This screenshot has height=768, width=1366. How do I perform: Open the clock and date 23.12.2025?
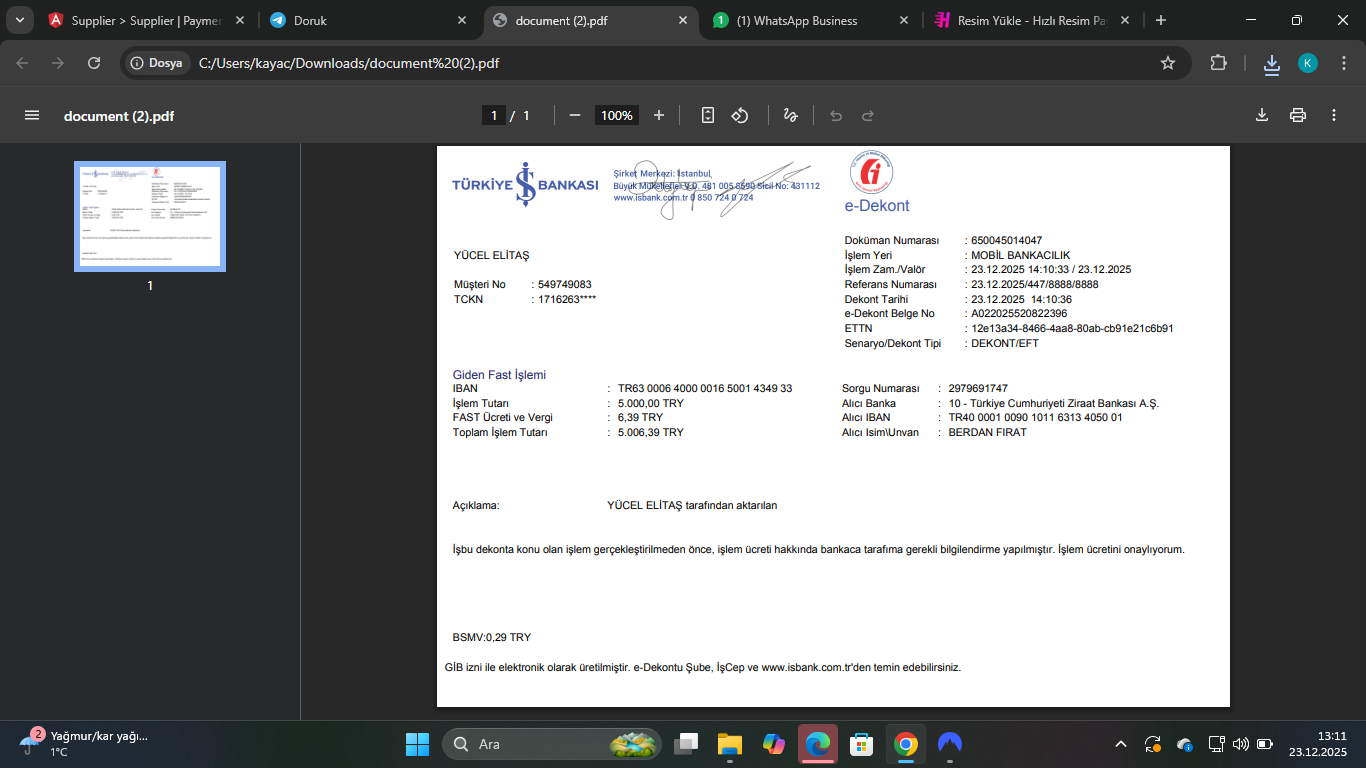(x=1318, y=744)
